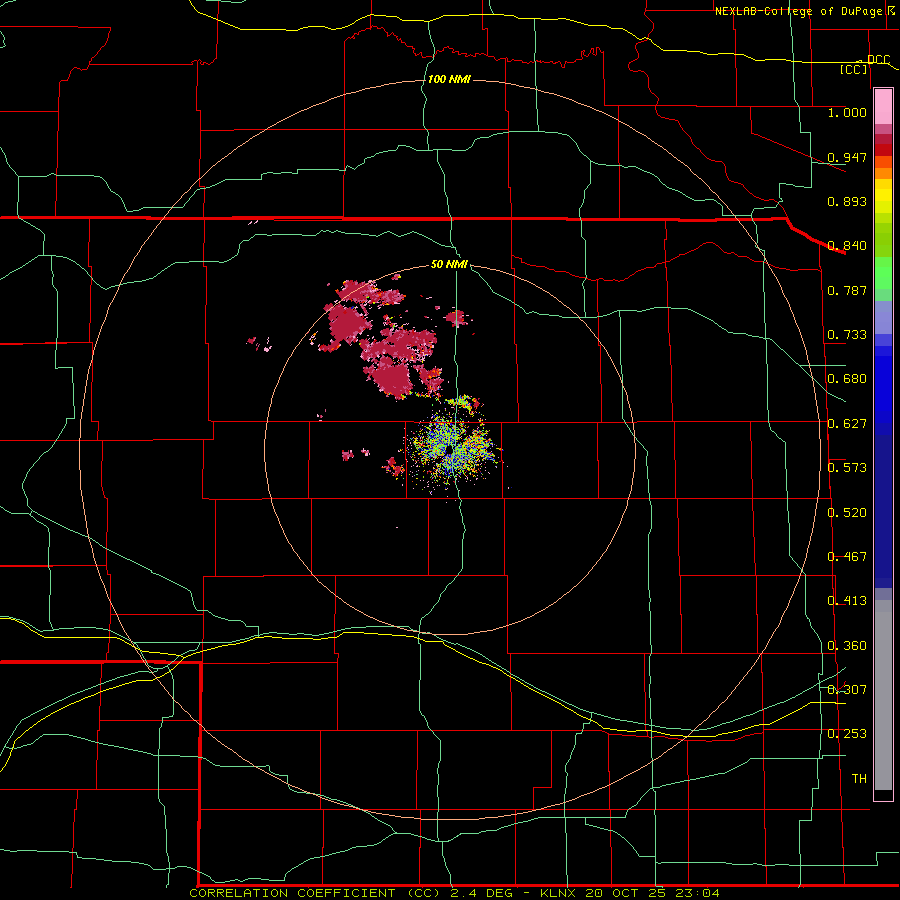Pick the orange color bar segment
The width and height of the screenshot is (900, 900).
click(x=883, y=173)
